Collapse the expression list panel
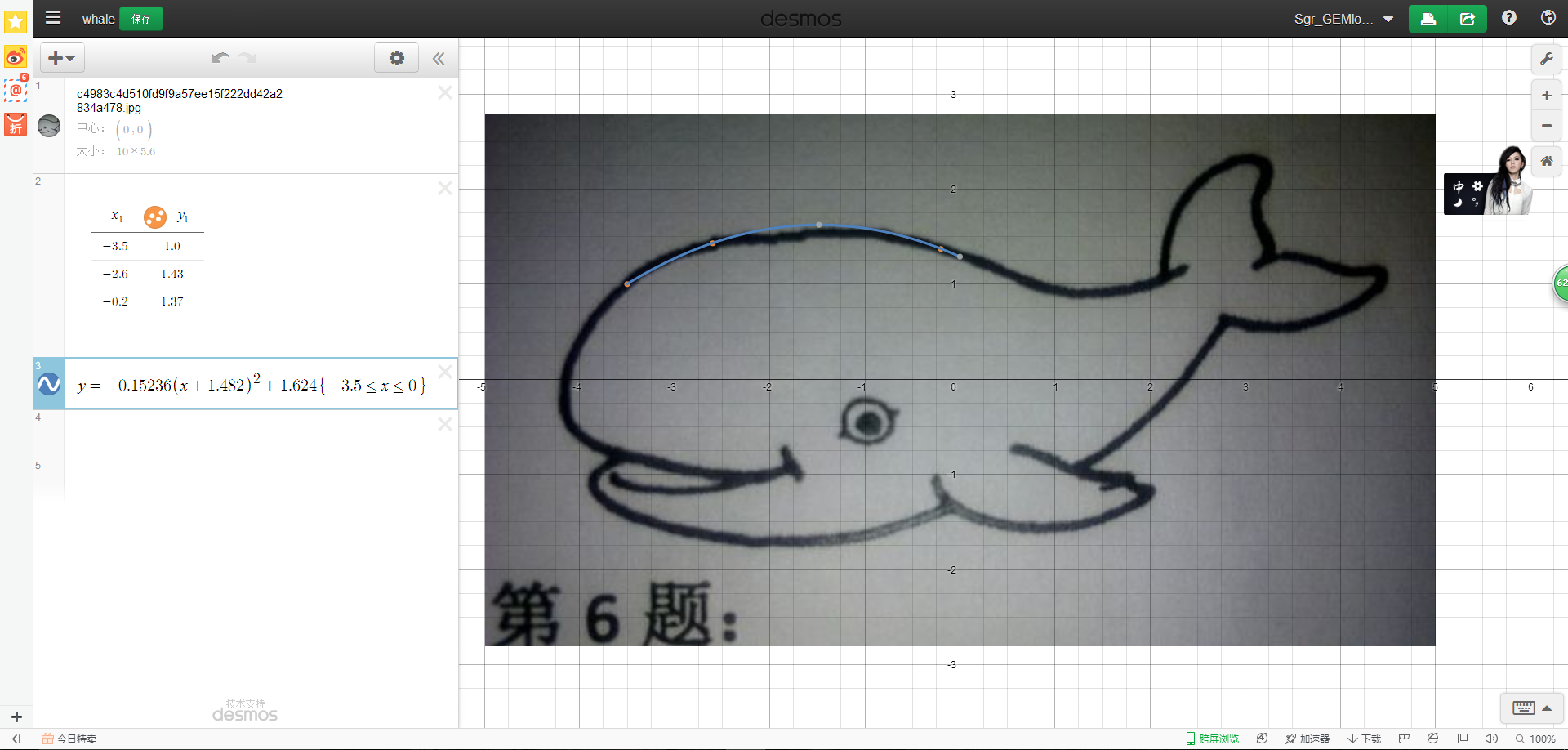This screenshot has width=1568, height=750. [x=439, y=58]
